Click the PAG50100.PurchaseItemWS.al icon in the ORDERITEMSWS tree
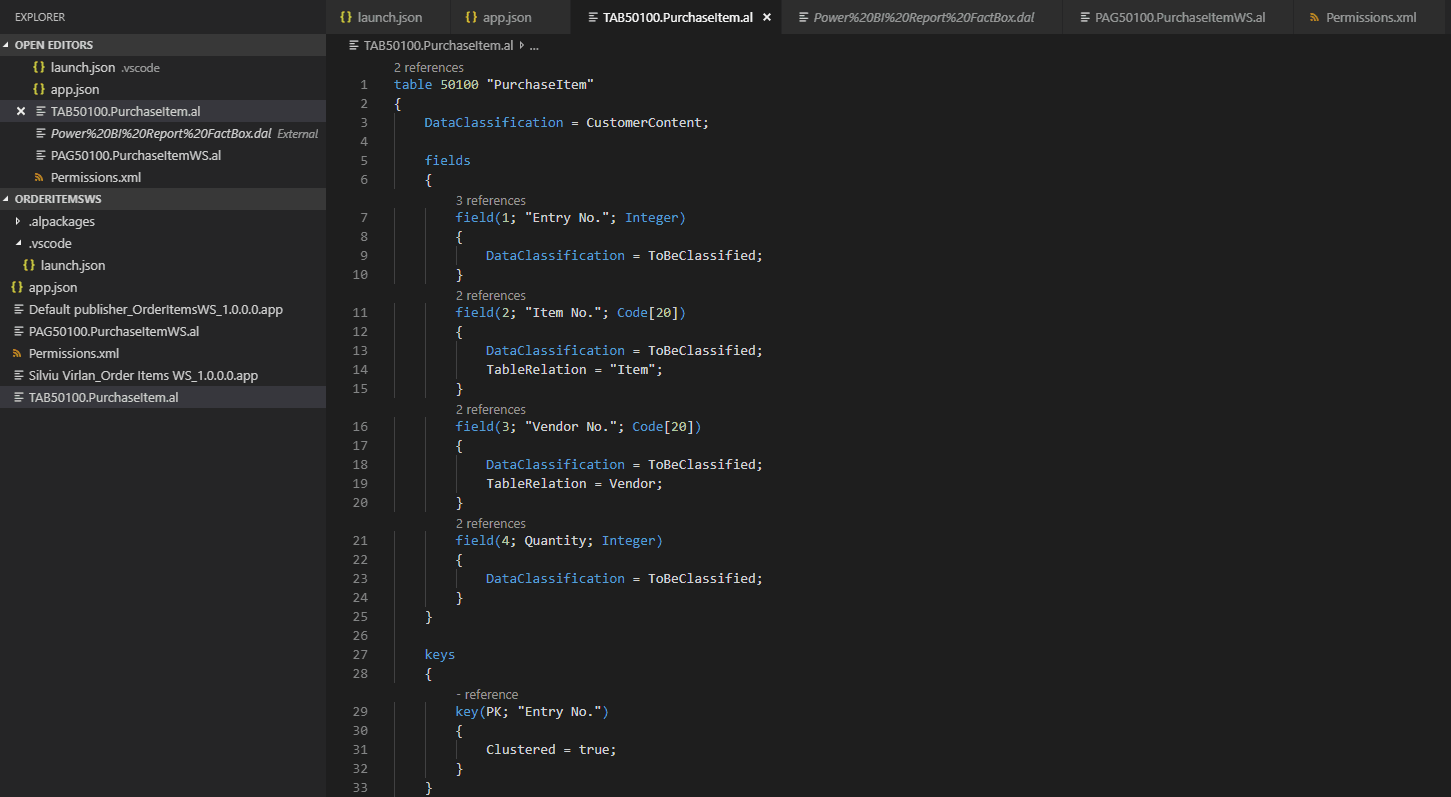The width and height of the screenshot is (1451, 797). 17,332
